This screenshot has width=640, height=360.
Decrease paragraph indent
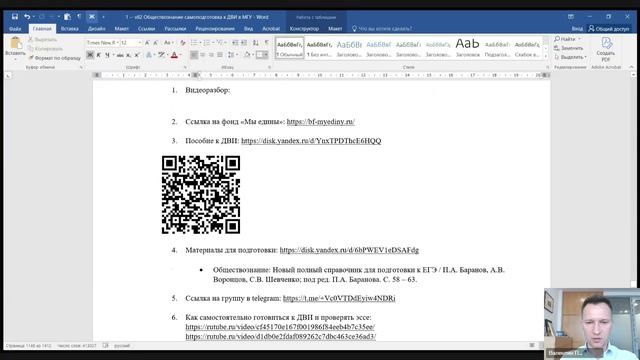click(235, 42)
